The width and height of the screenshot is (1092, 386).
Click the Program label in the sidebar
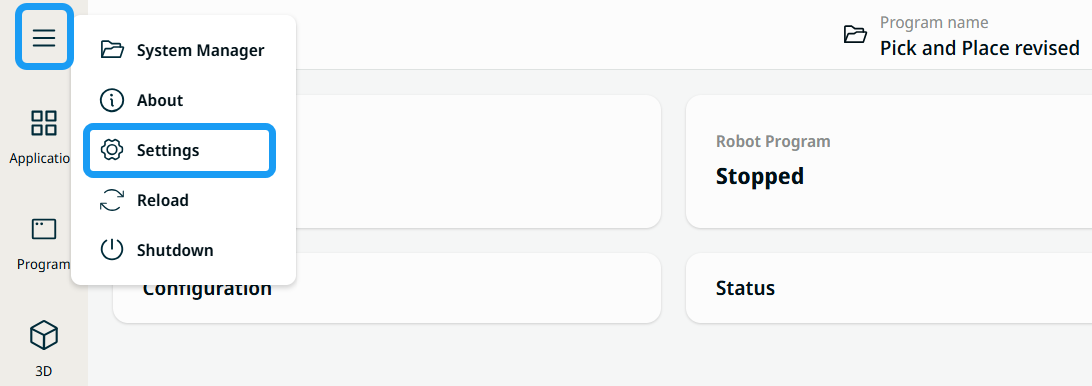tap(43, 265)
